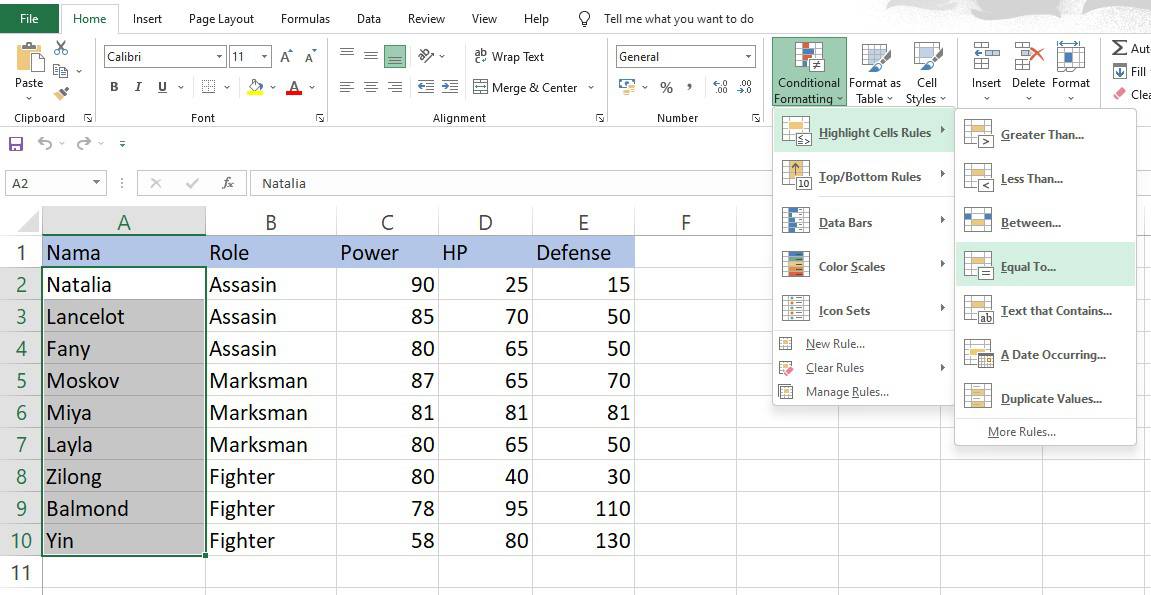This screenshot has height=595, width=1151.
Task: Click Increase Decimal icon
Action: [720, 88]
